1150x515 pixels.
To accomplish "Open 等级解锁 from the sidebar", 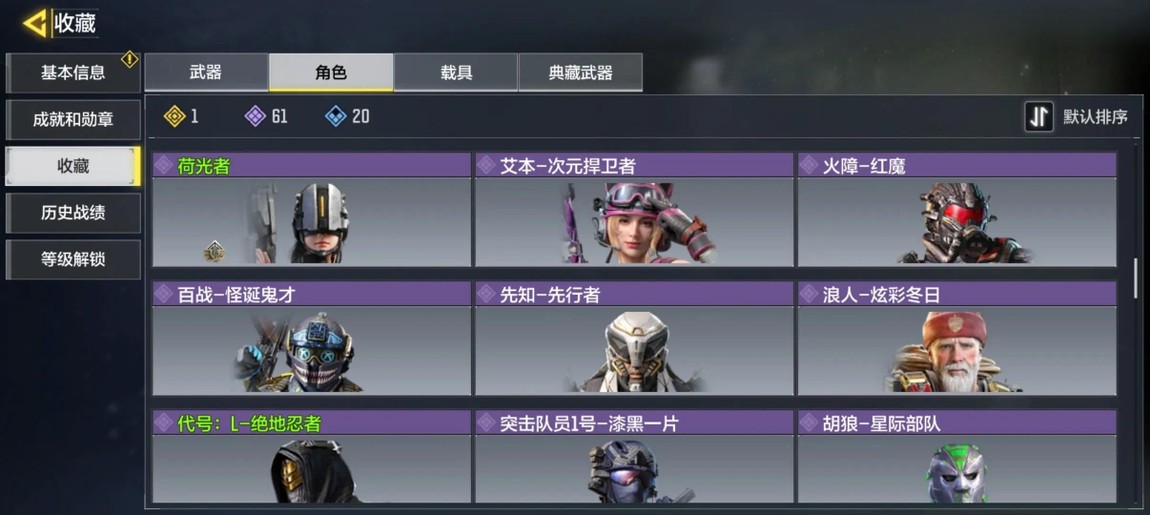I will pos(73,259).
